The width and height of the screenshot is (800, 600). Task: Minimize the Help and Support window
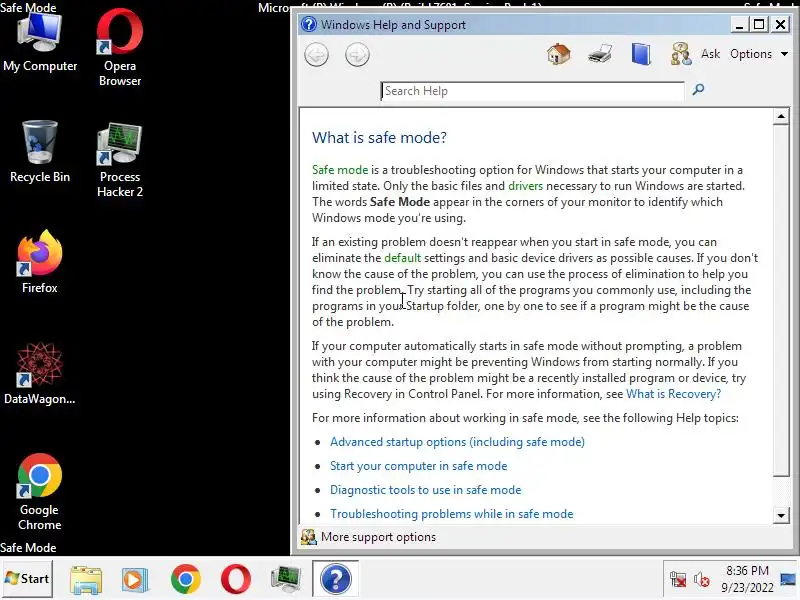pos(739,24)
